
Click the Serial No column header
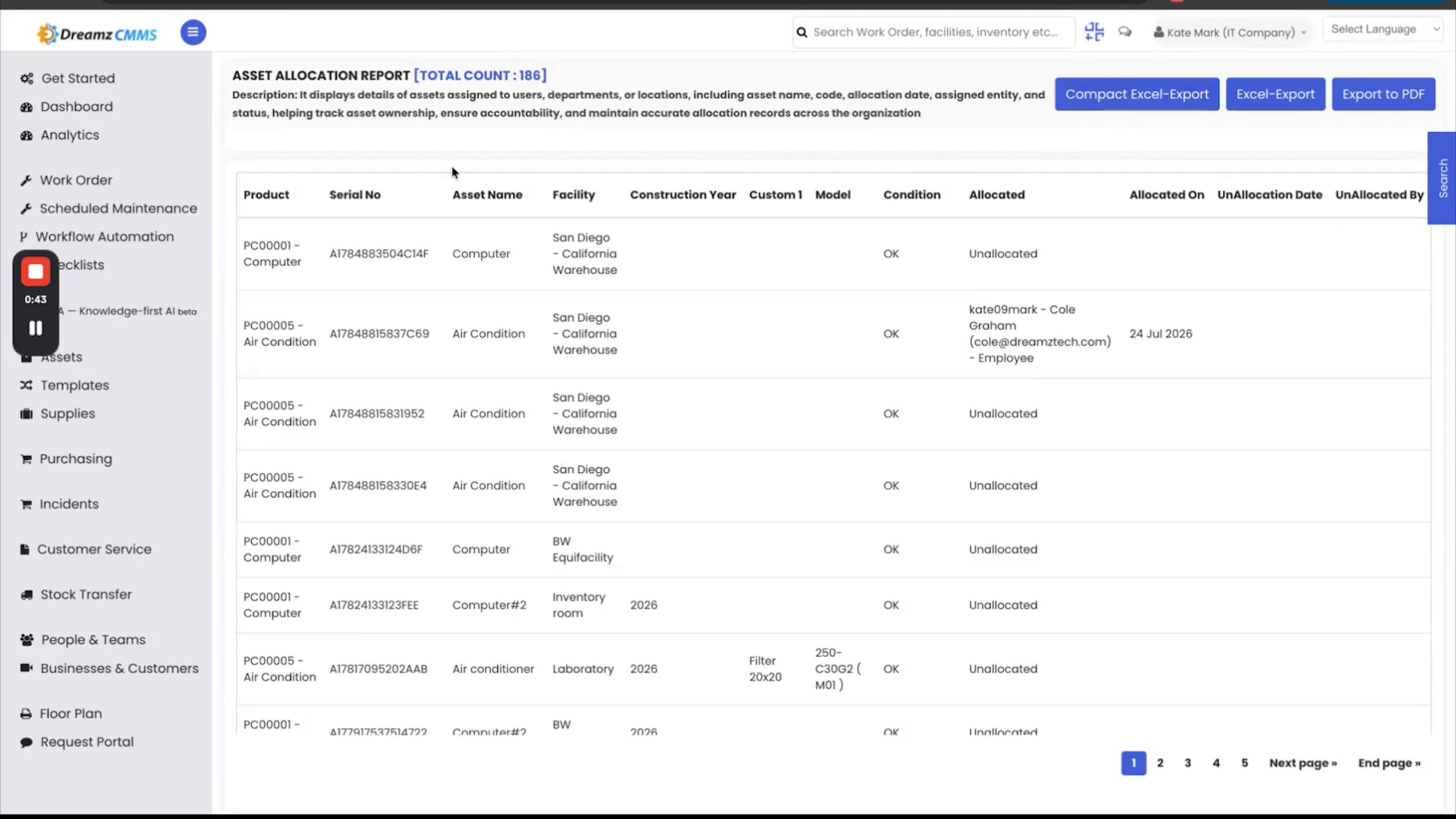pyautogui.click(x=355, y=195)
